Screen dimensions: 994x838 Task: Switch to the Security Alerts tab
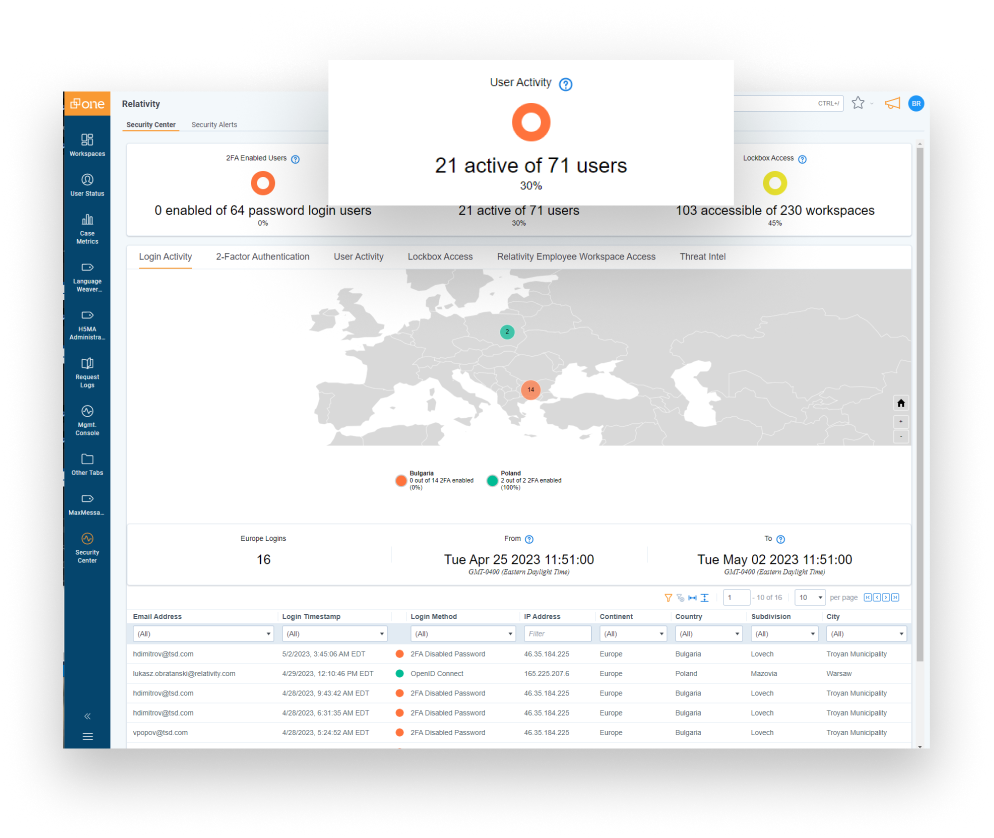point(214,125)
